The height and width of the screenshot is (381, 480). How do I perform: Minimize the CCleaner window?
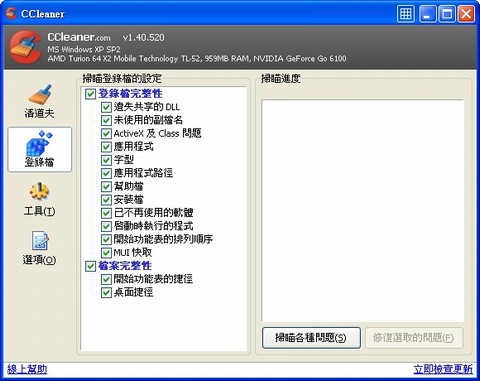tap(427, 14)
